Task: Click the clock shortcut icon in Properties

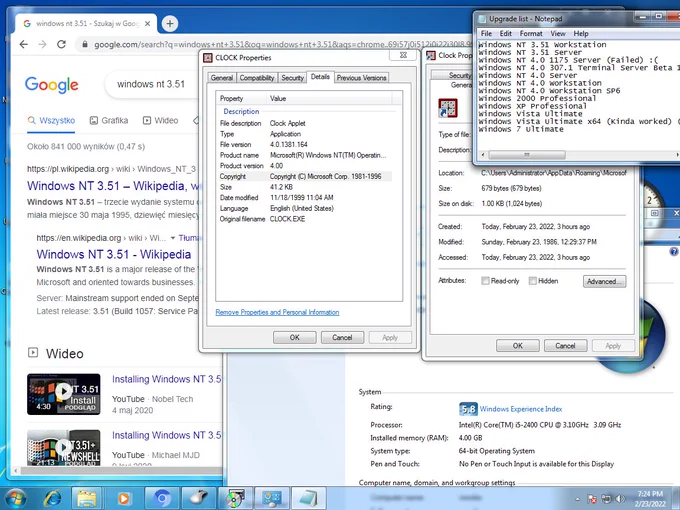Action: pyautogui.click(x=448, y=108)
